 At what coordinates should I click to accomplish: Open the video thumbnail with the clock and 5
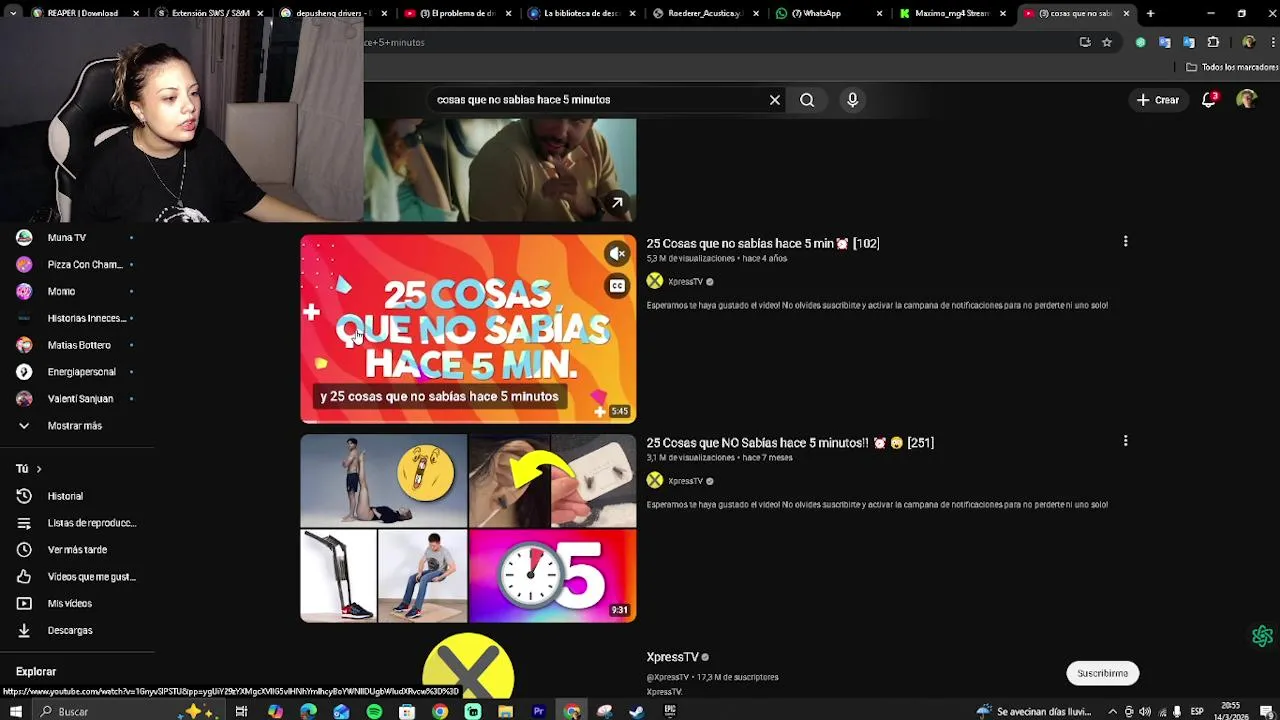tap(468, 528)
